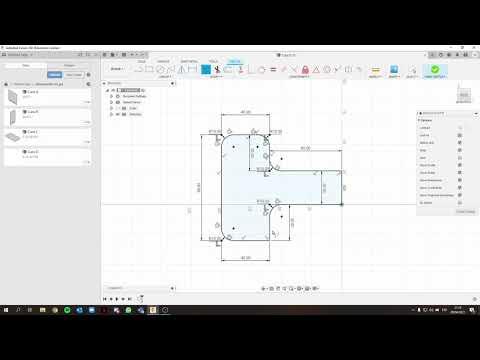The image size is (480, 360).
Task: Select the Rectangle sketch tool
Action: point(149,69)
